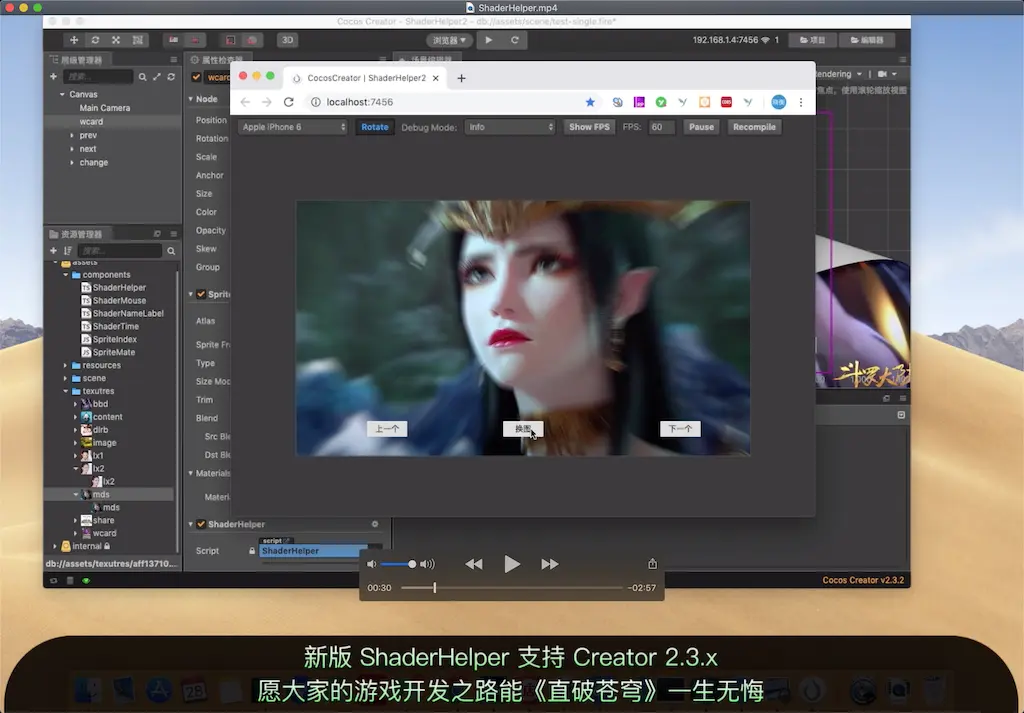Select wcard node in hierarchy
The image size is (1024, 713).
[91, 121]
